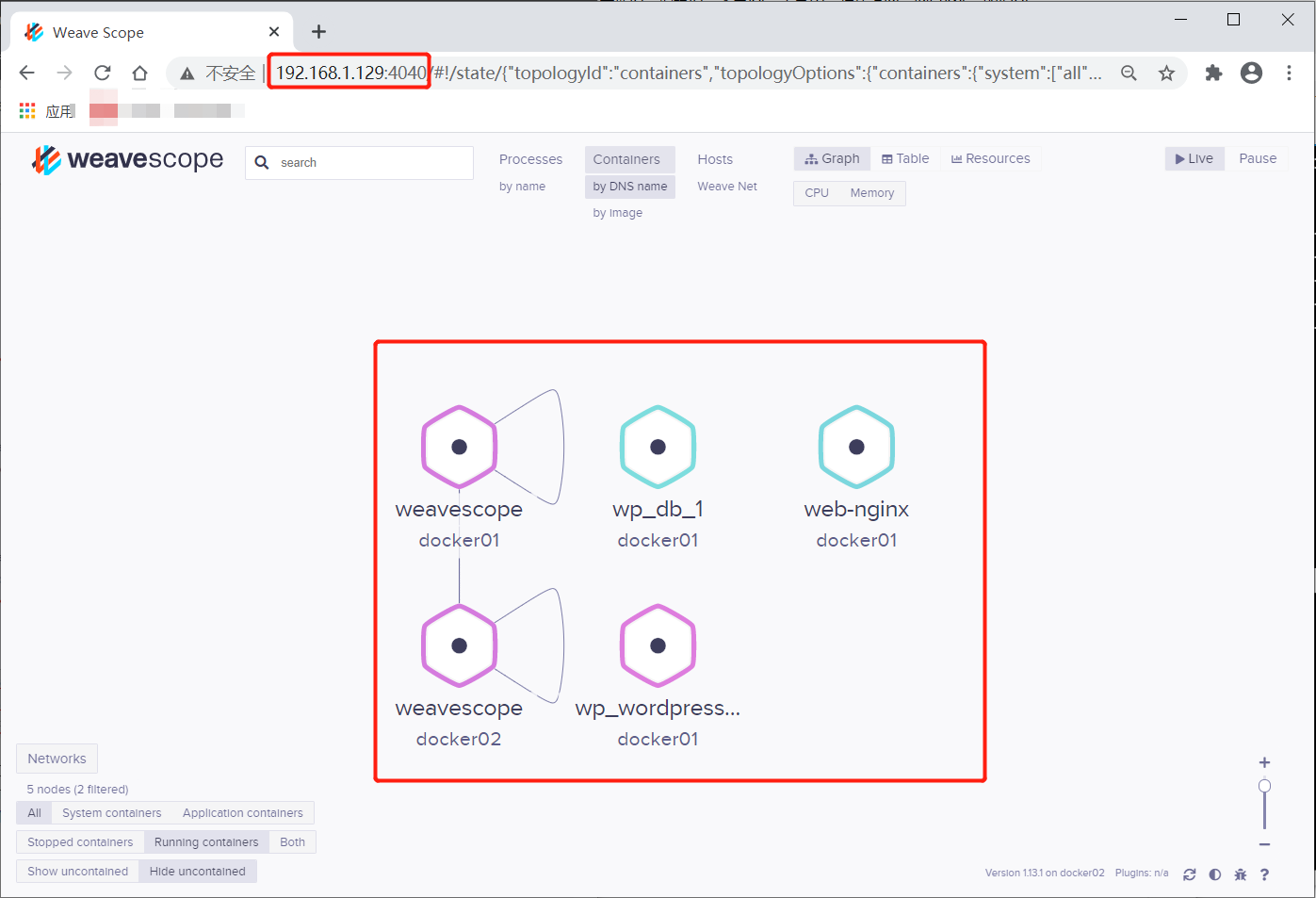The width and height of the screenshot is (1316, 898).
Task: Open the apps grid bookmark
Action: point(27,111)
